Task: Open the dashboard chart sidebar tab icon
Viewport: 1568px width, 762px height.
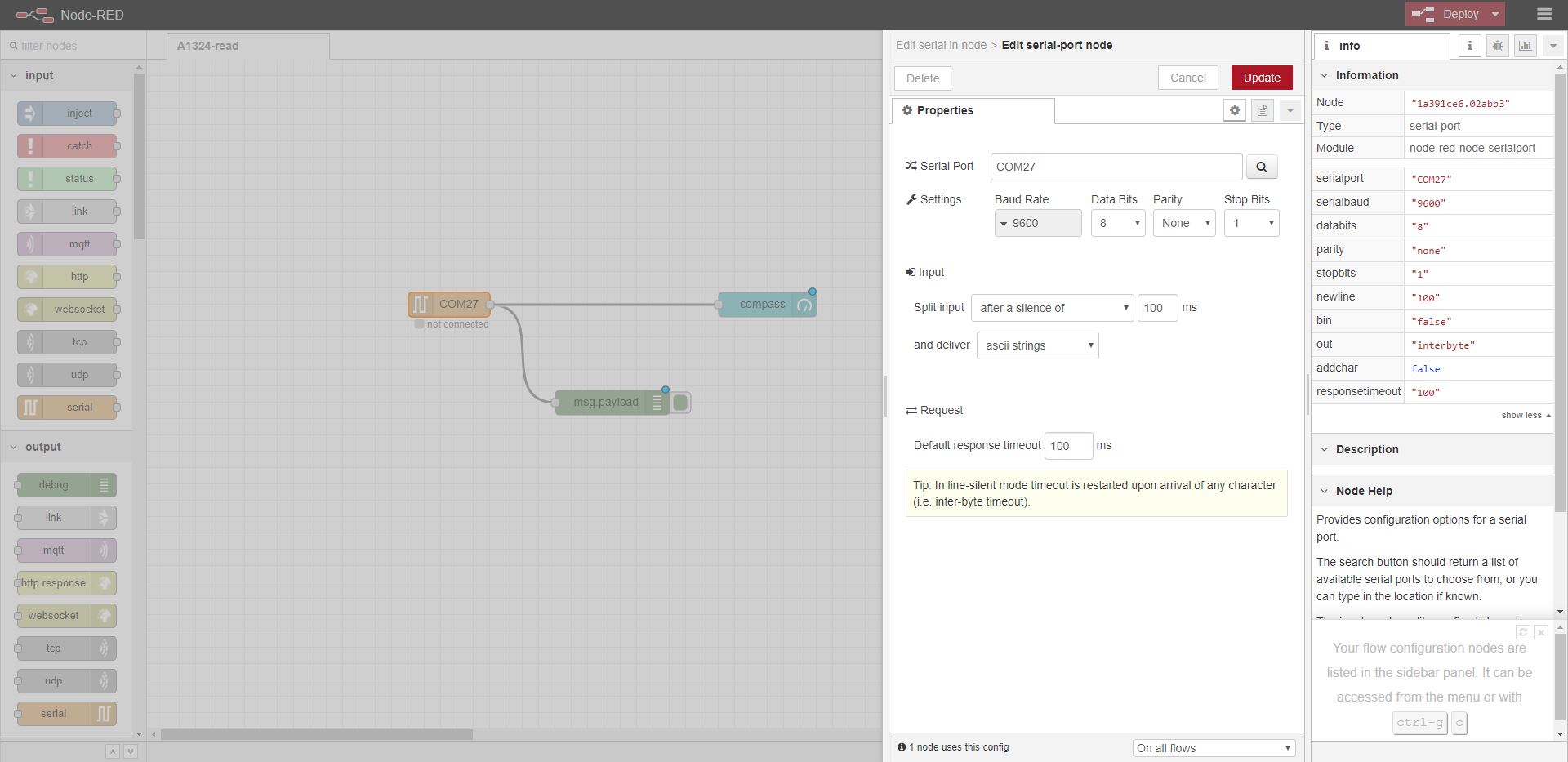Action: click(x=1525, y=46)
